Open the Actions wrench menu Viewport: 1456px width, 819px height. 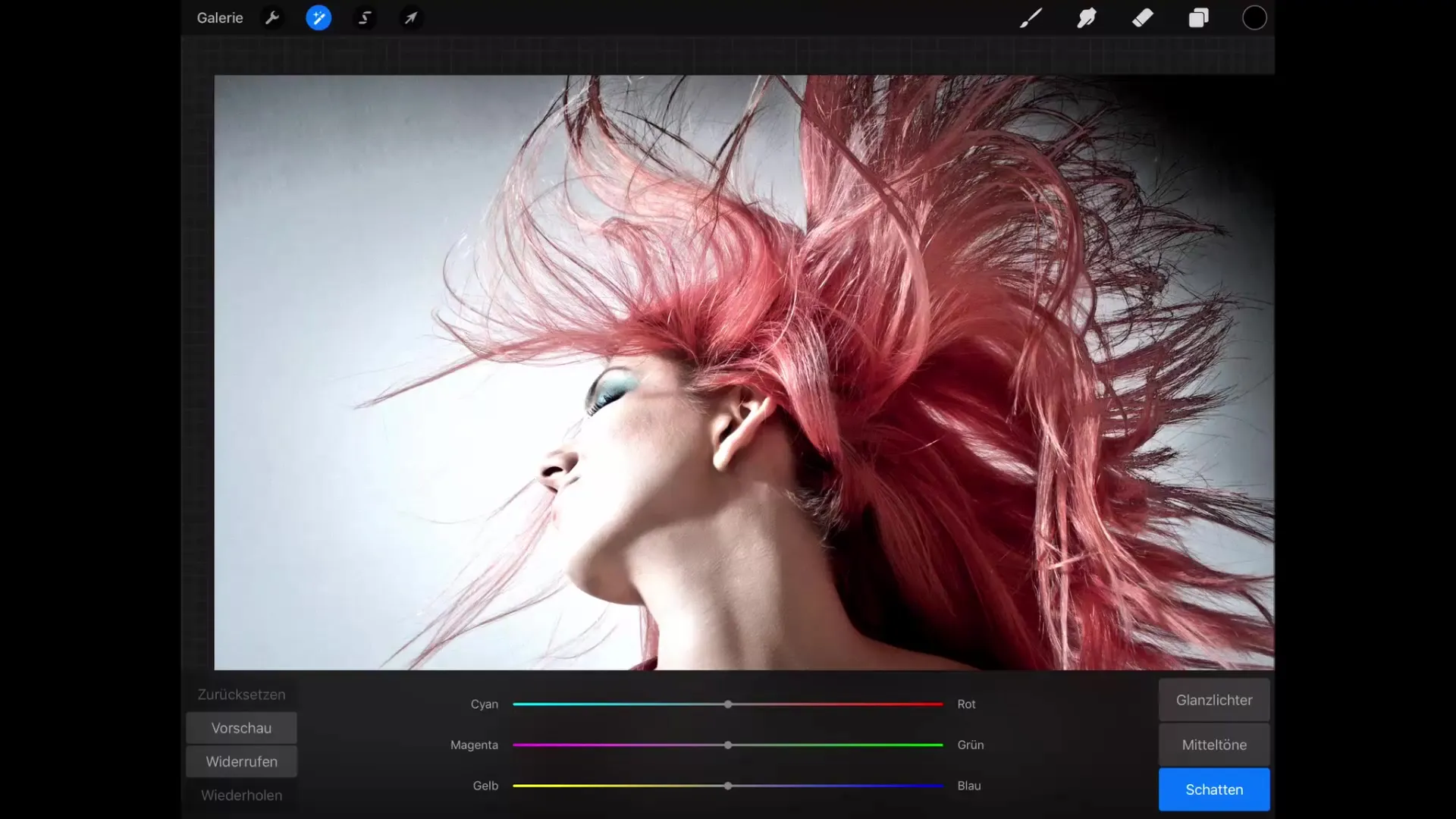click(272, 17)
